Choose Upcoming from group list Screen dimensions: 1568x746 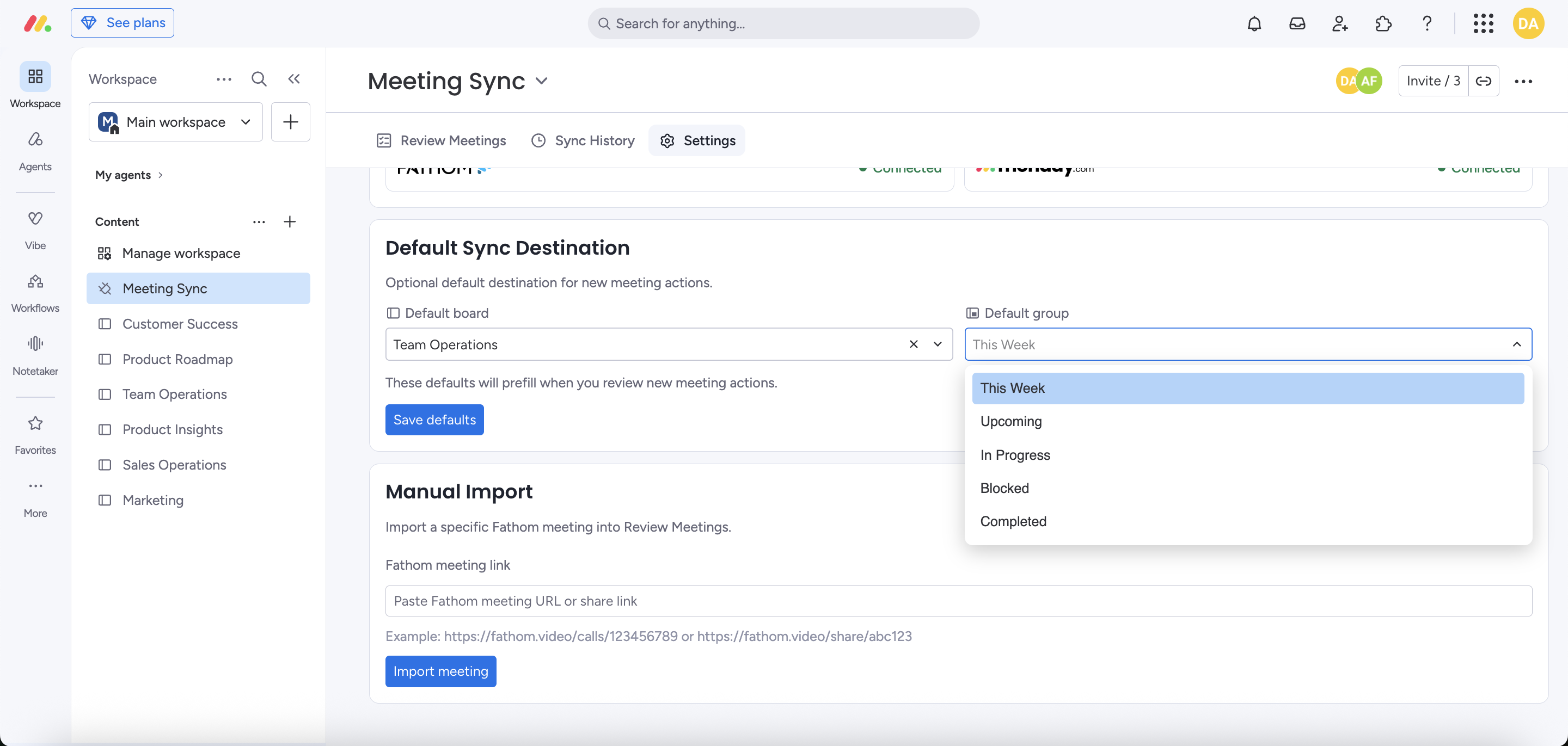click(1248, 421)
